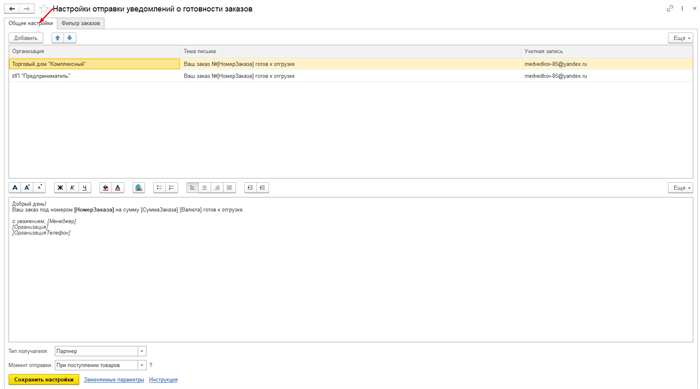This screenshot has width=700, height=389.
Task: Sort by the Учетная запись column header
Action: point(607,51)
